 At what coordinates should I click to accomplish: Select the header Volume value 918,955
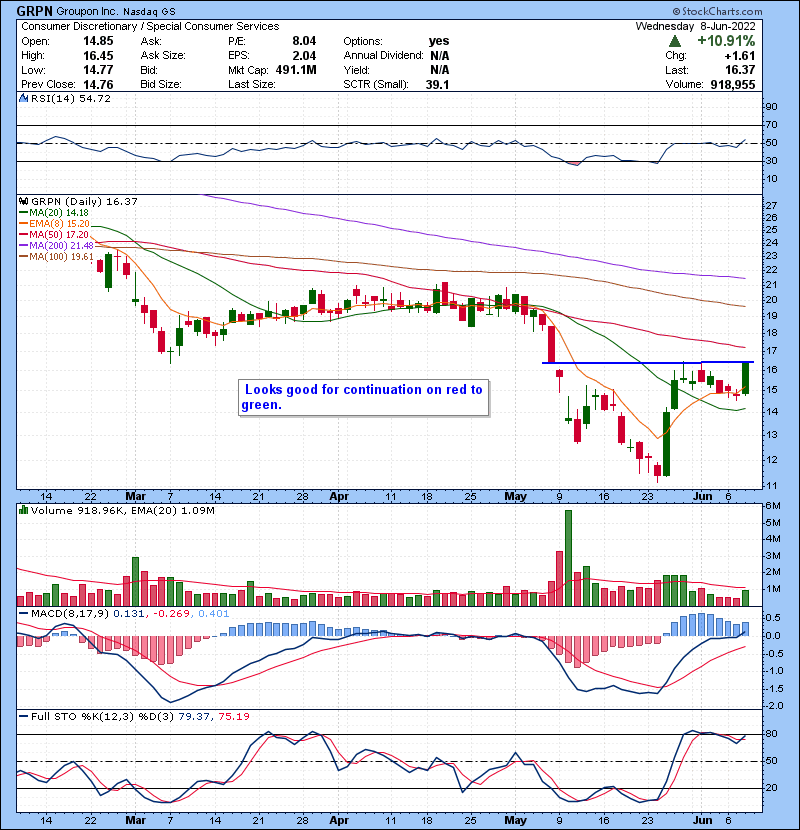coord(733,84)
